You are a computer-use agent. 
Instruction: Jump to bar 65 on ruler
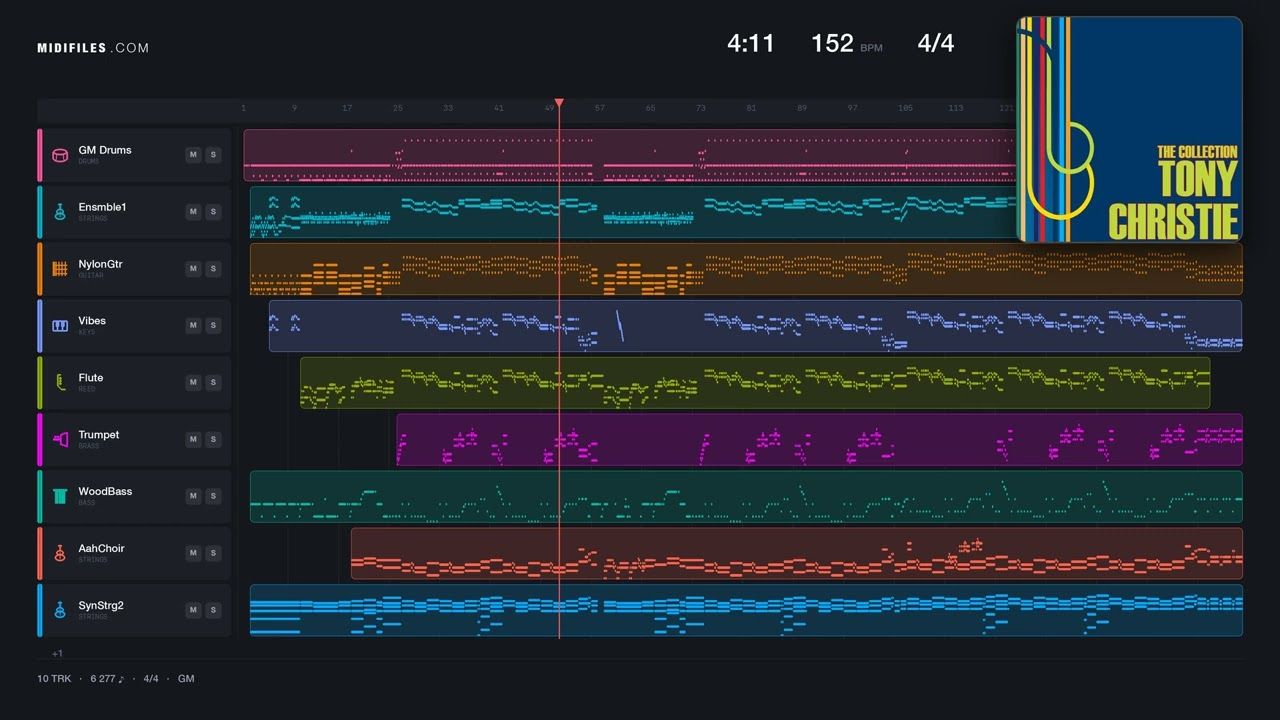coord(650,108)
